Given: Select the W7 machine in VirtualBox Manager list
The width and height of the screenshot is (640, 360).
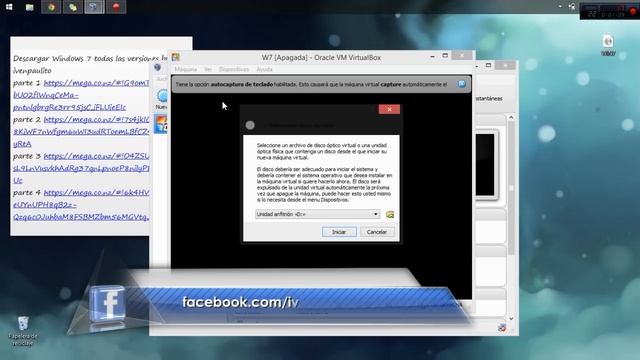Looking at the screenshot, I should pyautogui.click(x=161, y=124).
